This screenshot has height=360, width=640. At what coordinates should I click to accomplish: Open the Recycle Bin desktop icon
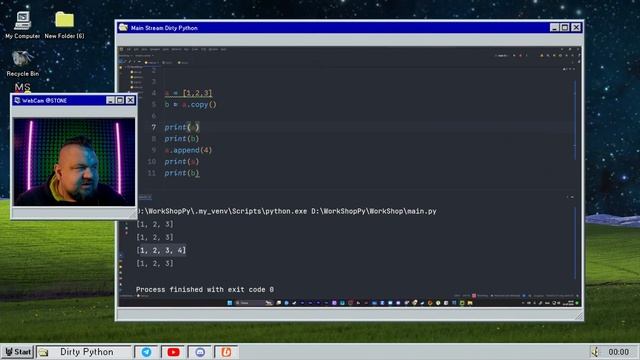22,63
